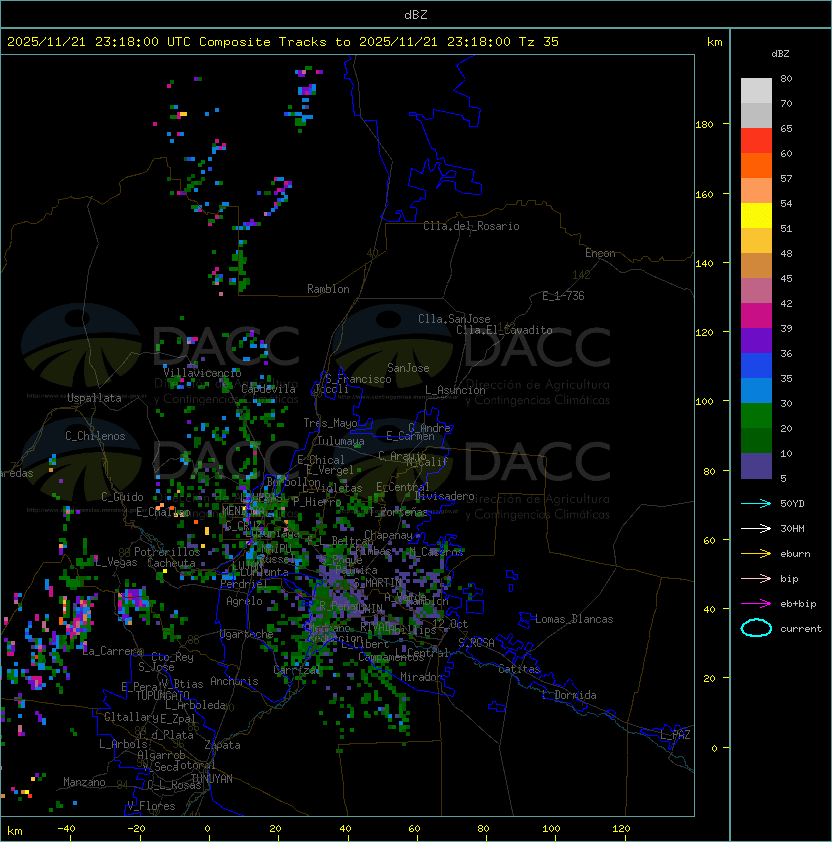Click the 39 dBZ purple swatch
Screen dimensions: 832x842
756,340
